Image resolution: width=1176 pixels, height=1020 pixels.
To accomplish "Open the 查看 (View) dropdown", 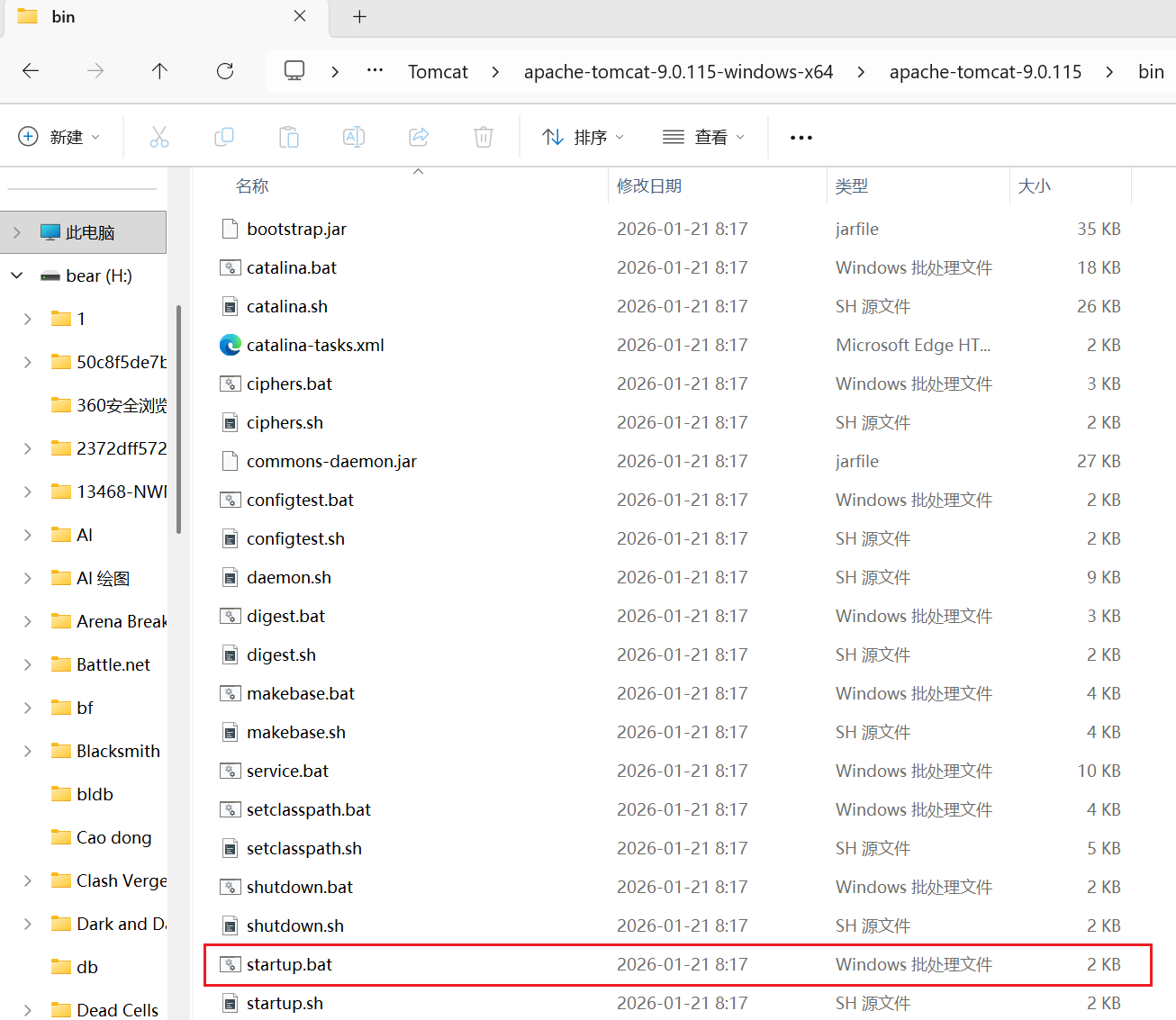I will 703,137.
